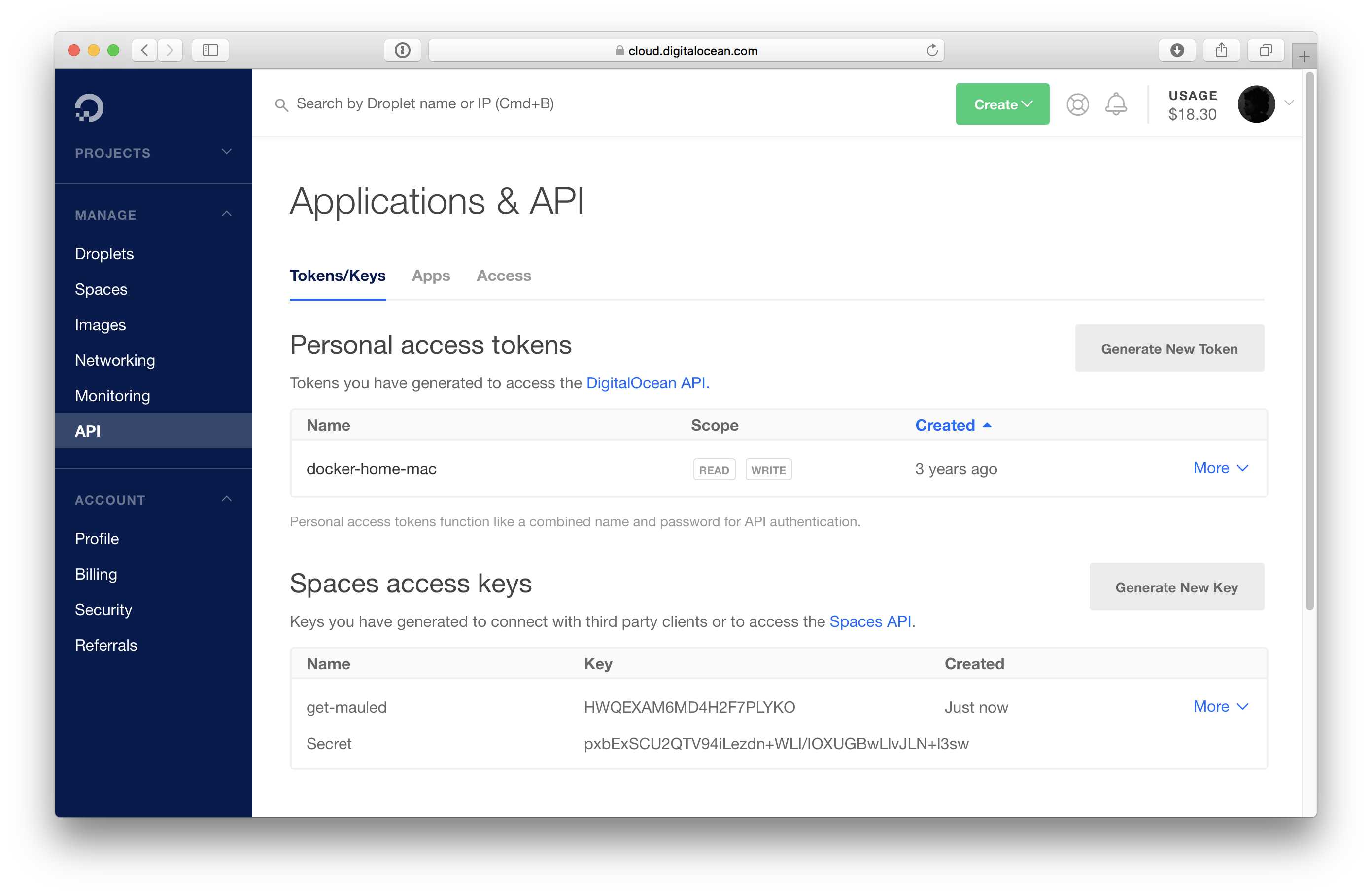Expand the Projects section chevron

click(227, 152)
